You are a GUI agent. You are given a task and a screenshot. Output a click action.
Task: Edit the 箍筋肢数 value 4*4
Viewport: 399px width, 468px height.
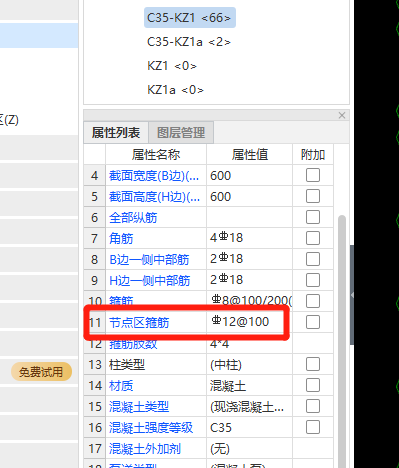tap(250, 345)
